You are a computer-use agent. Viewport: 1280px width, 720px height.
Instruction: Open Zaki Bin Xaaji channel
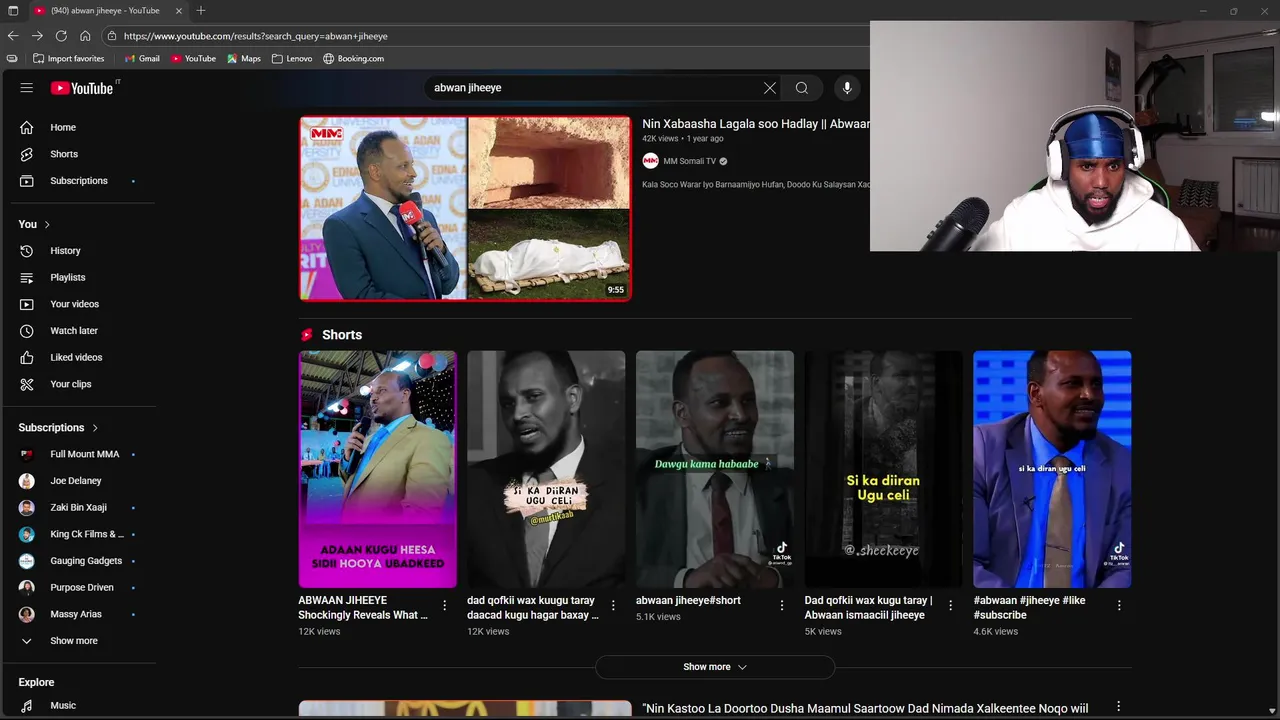tap(78, 507)
